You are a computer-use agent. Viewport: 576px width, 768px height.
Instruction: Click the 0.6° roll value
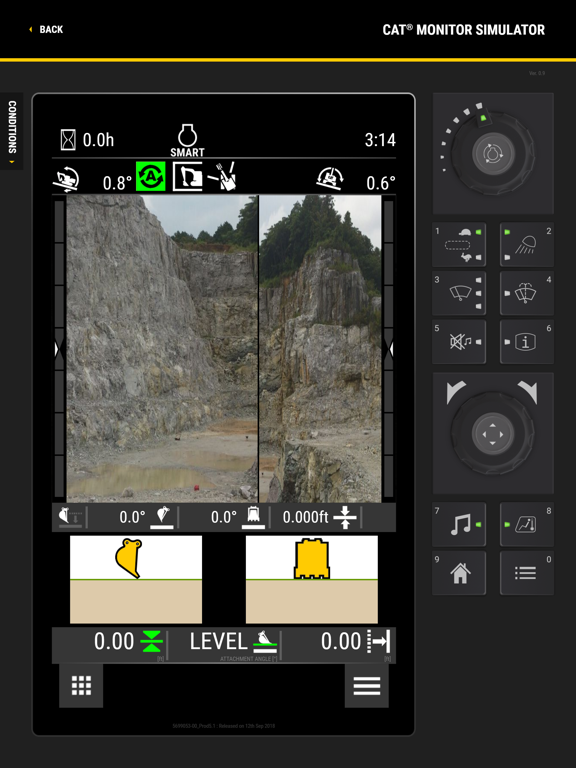click(381, 183)
